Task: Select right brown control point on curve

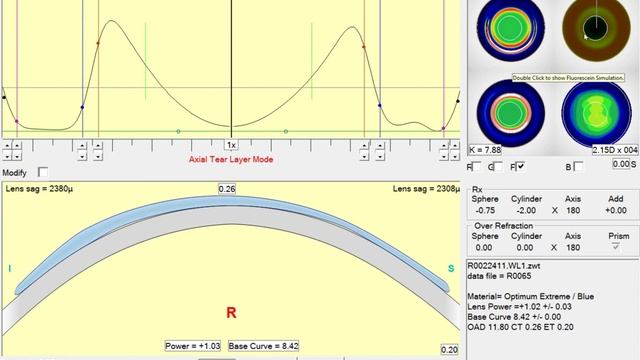Action: (364, 47)
